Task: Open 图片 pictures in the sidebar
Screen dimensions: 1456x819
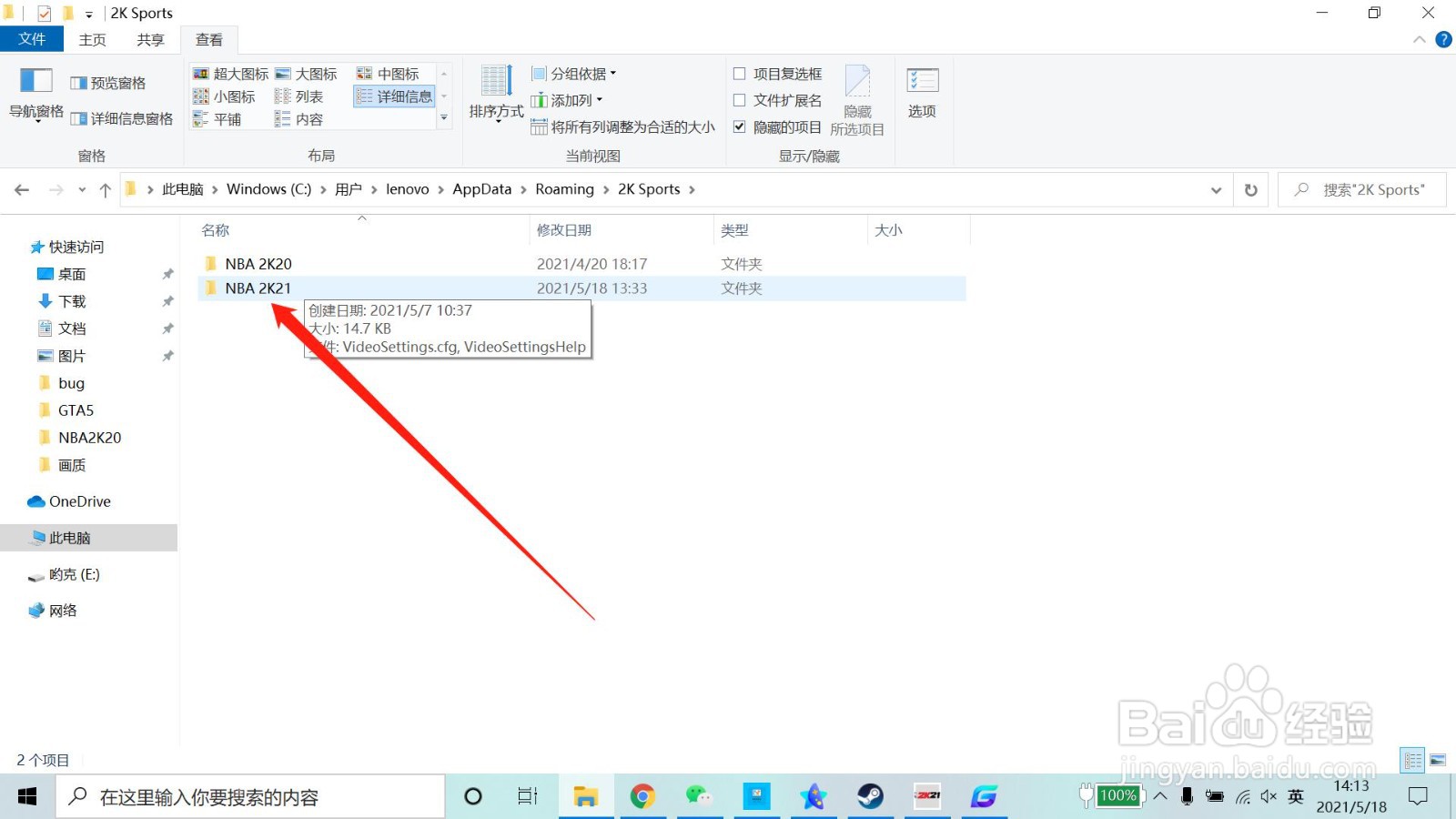Action: 72,356
